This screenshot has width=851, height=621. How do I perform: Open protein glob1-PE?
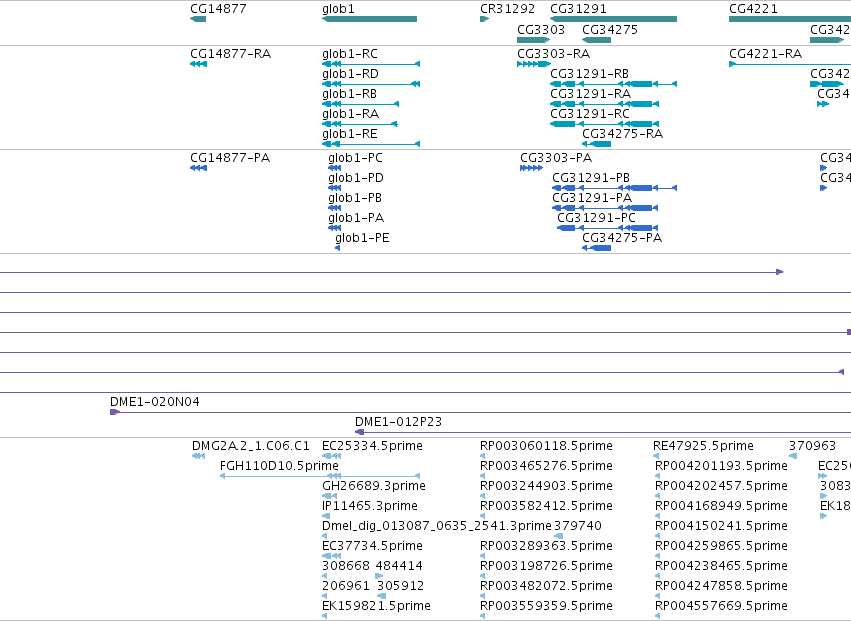pyautogui.click(x=363, y=238)
